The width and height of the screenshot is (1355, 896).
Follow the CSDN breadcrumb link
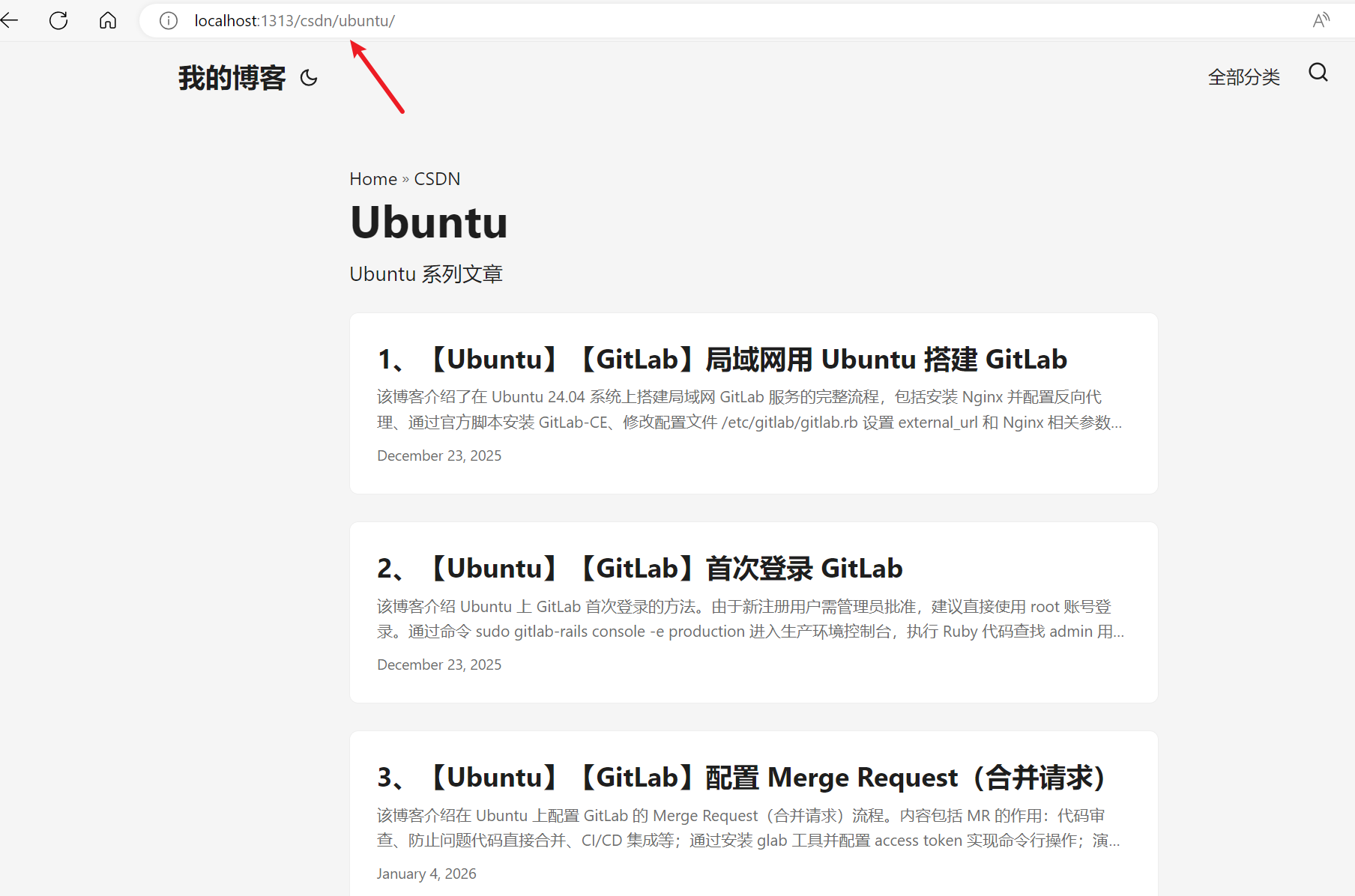click(437, 179)
